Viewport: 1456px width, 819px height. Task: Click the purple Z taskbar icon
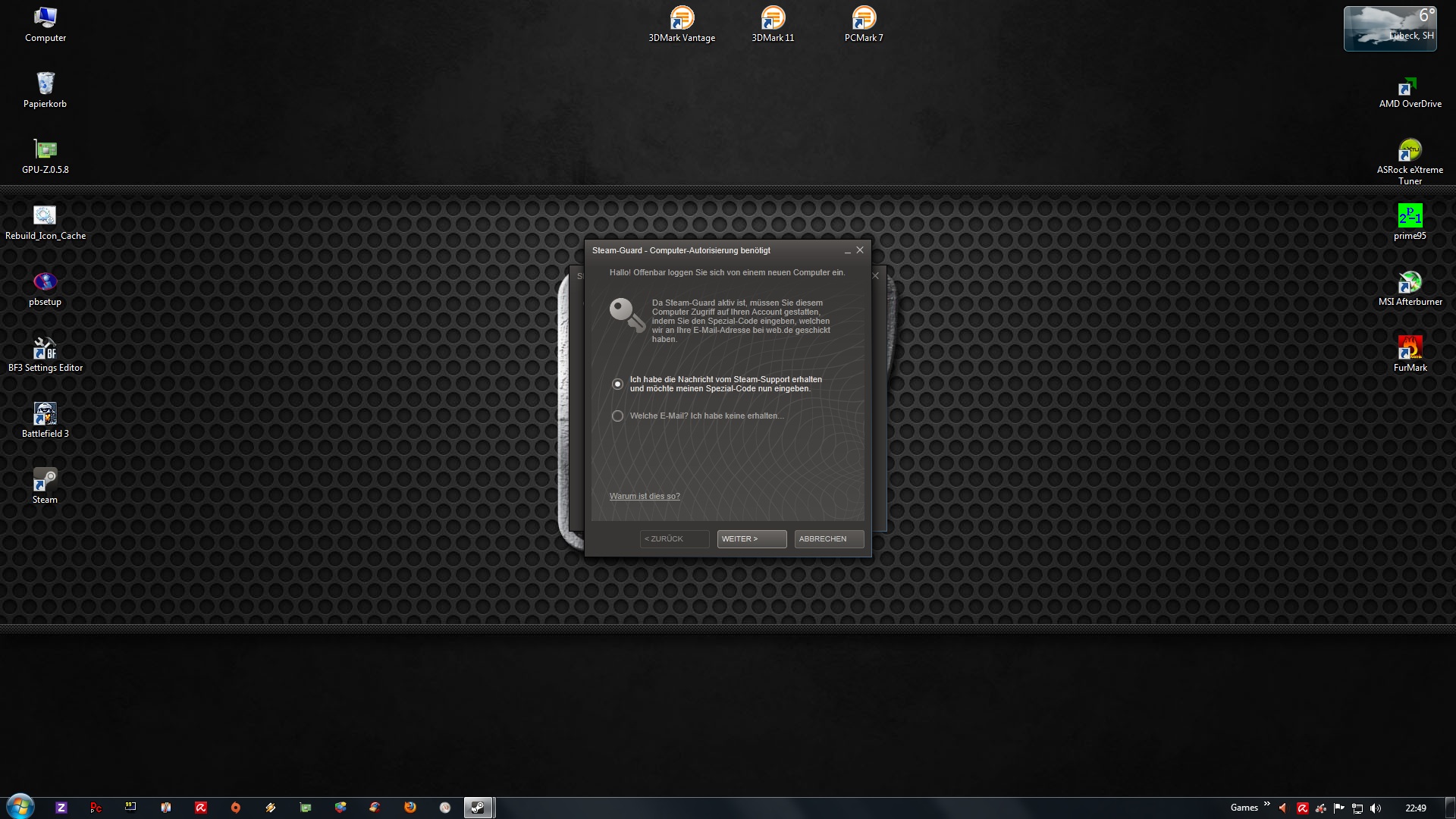[x=61, y=808]
